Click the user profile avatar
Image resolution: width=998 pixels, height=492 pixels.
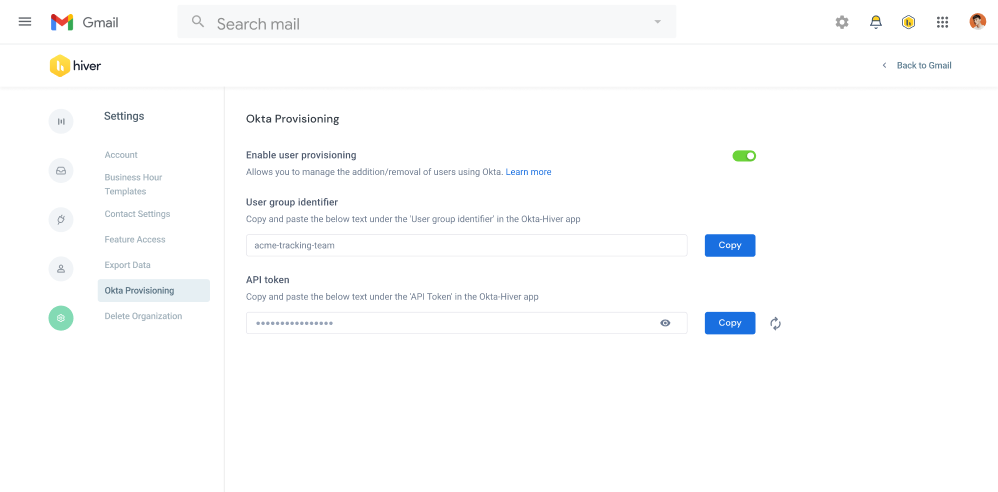pos(977,22)
